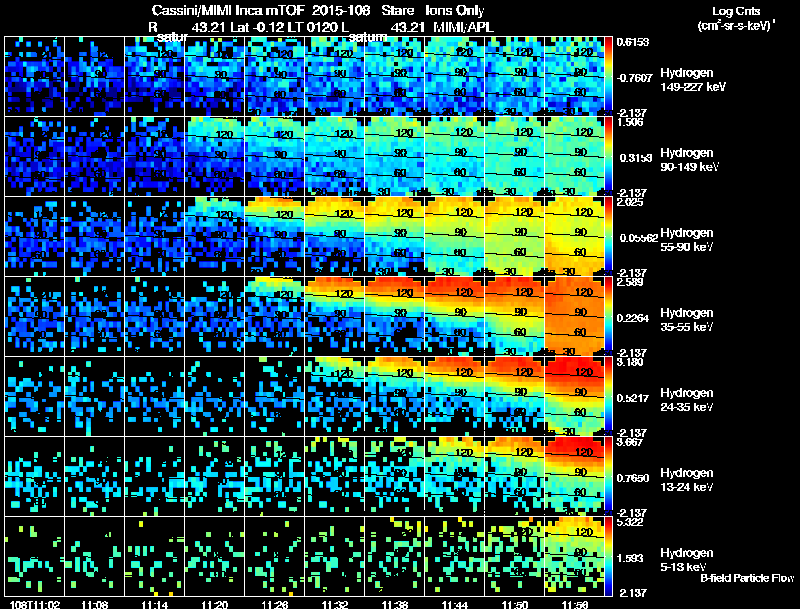800x609 pixels.
Task: Click the 1.593 color scale value
Action: (630, 558)
